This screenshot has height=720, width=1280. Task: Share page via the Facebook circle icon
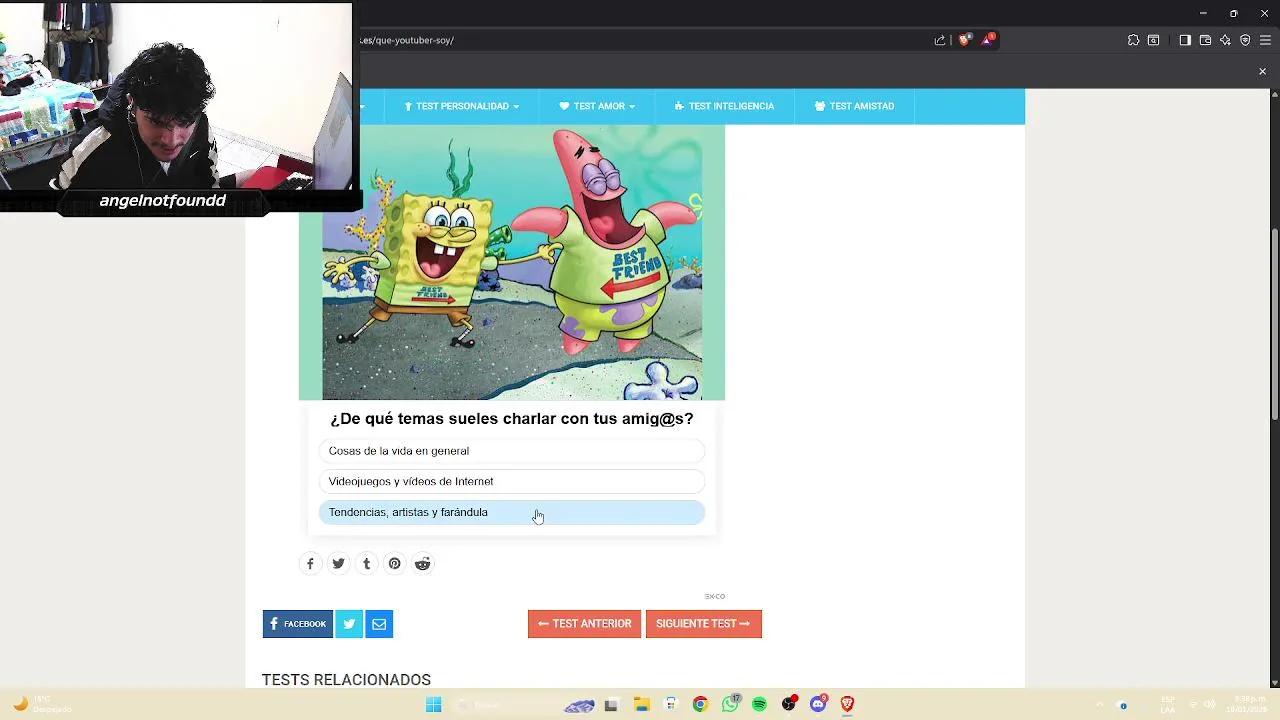point(310,564)
